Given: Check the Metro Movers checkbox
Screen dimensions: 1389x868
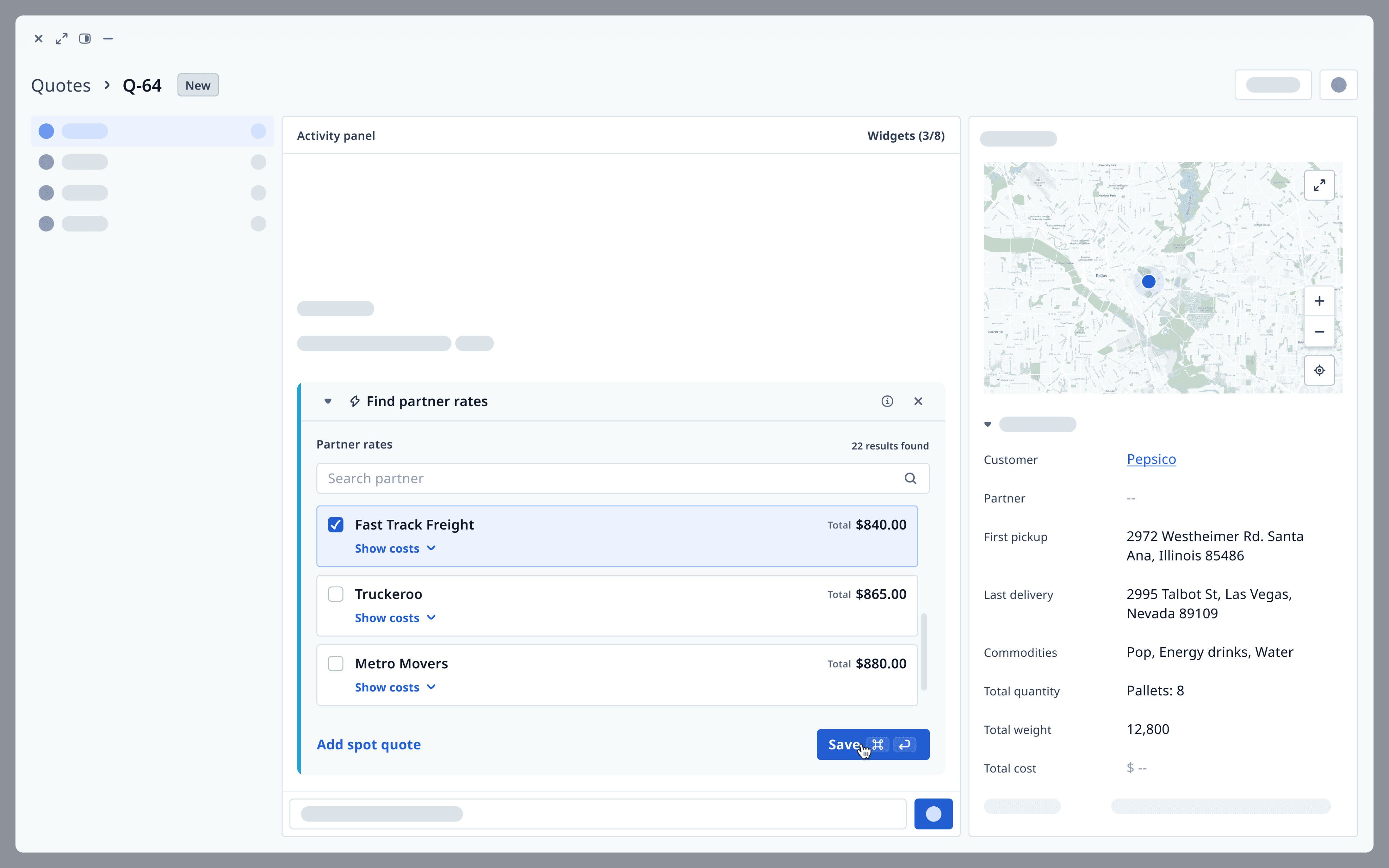Looking at the screenshot, I should click(336, 664).
